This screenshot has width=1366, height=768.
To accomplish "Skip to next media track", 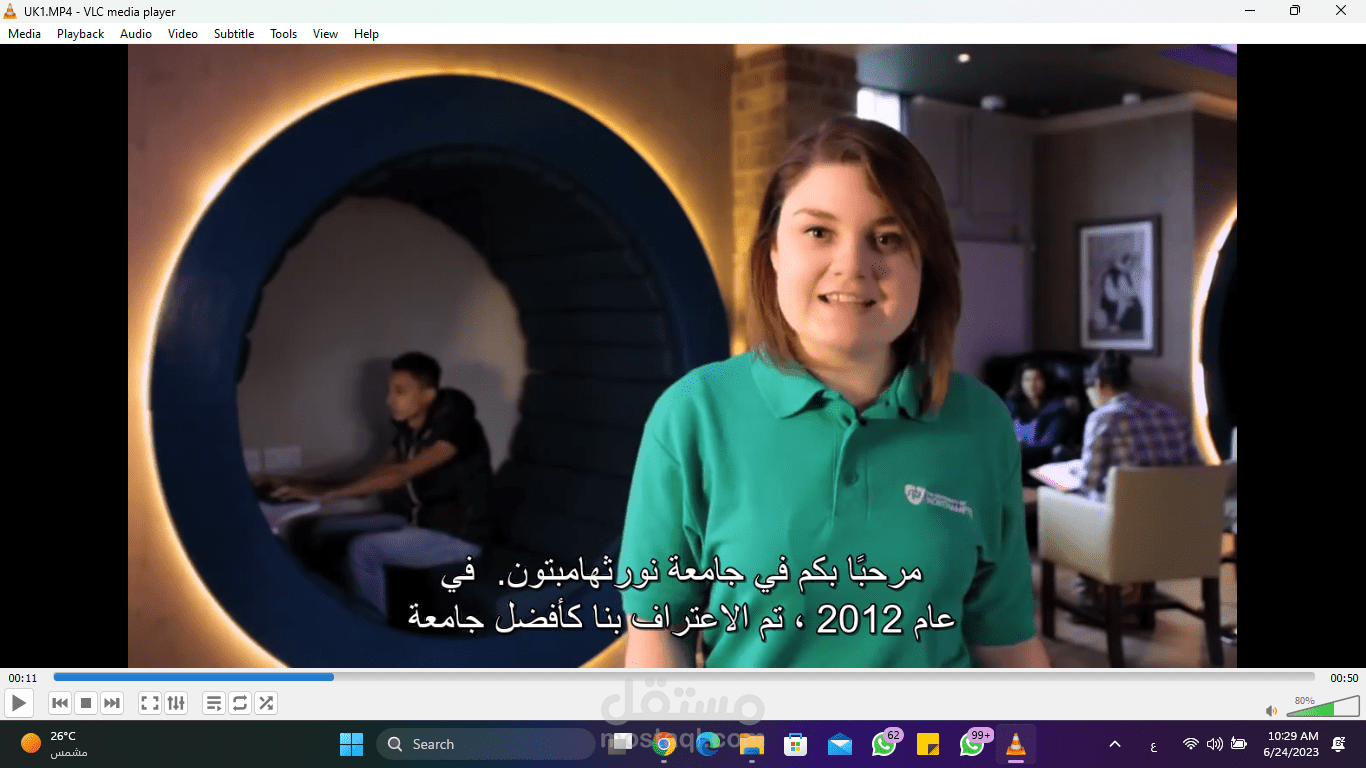I will click(x=112, y=703).
